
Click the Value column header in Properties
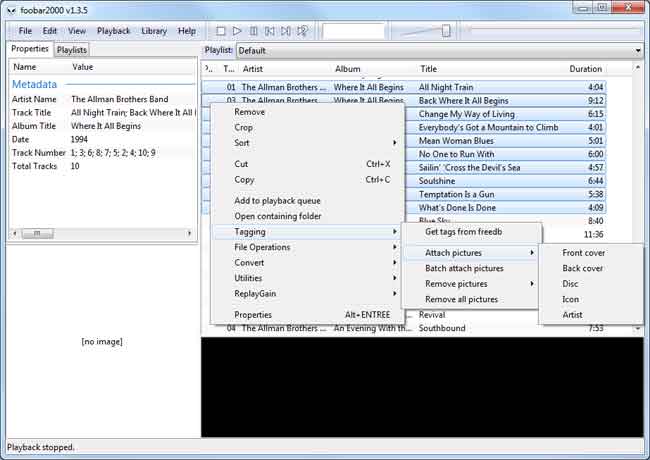point(132,67)
